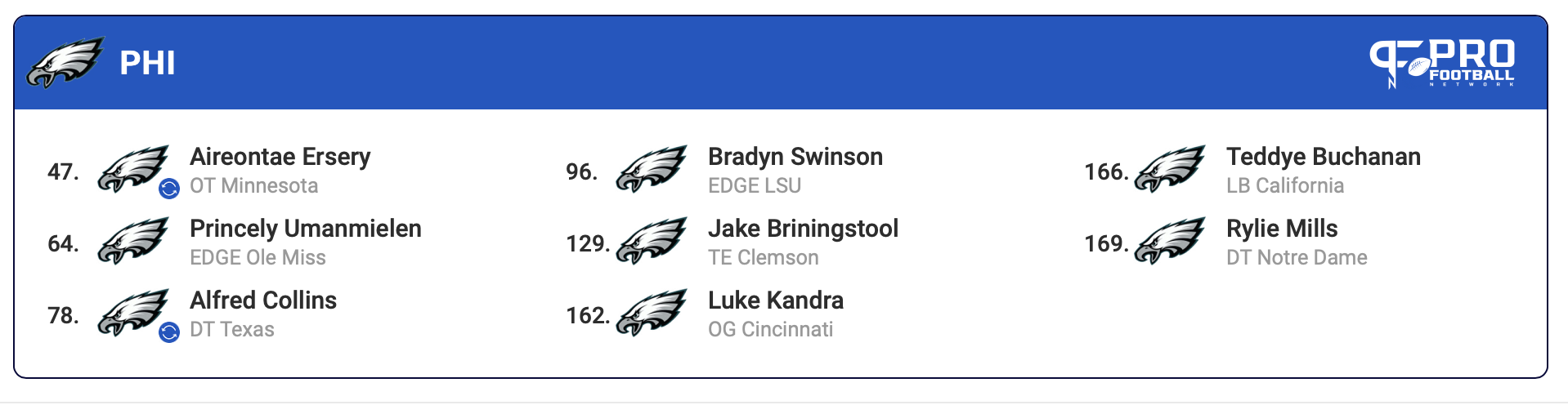Click the PHI team header label

coord(148,63)
